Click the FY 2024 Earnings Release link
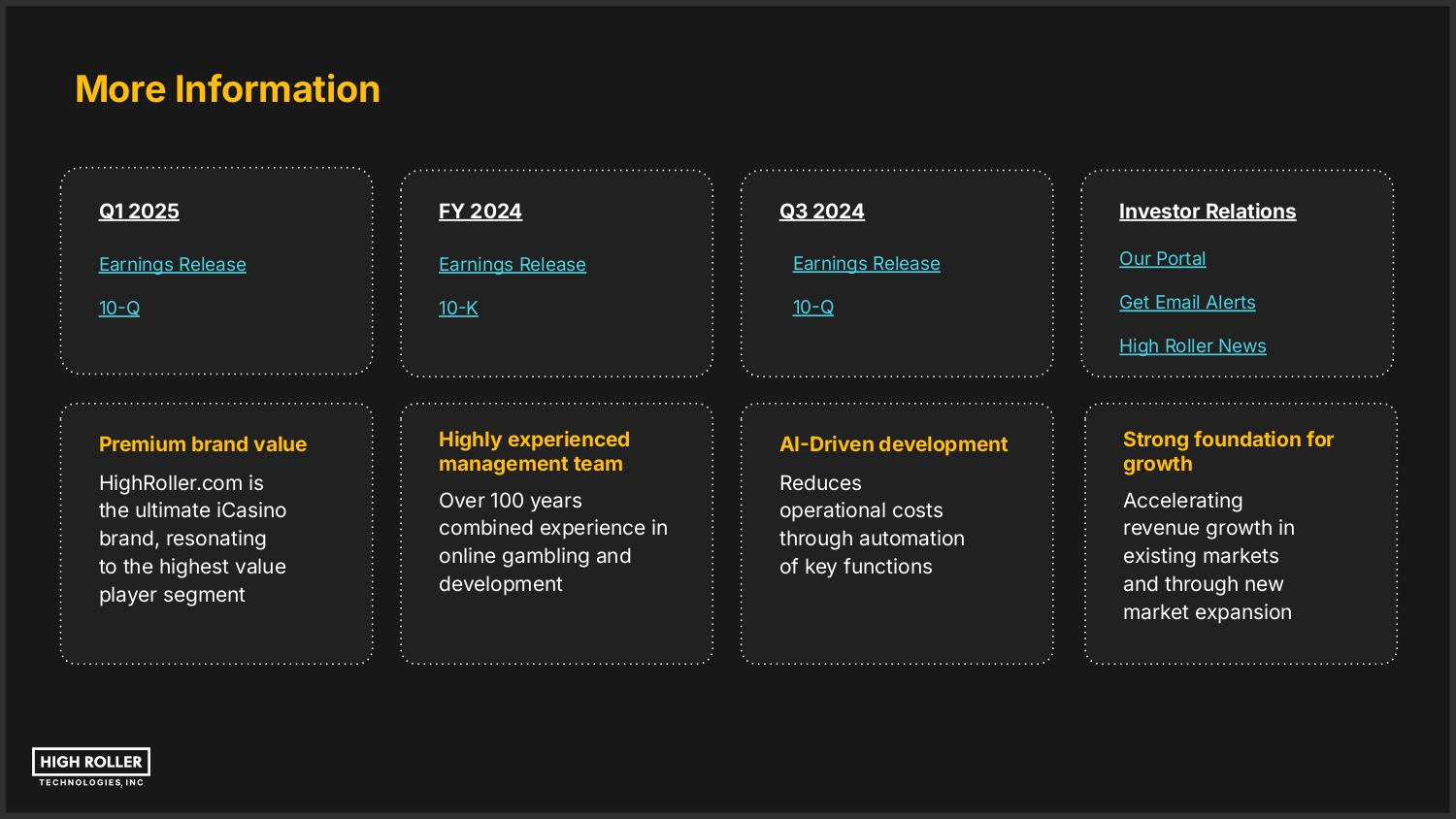1456x819 pixels. click(512, 265)
